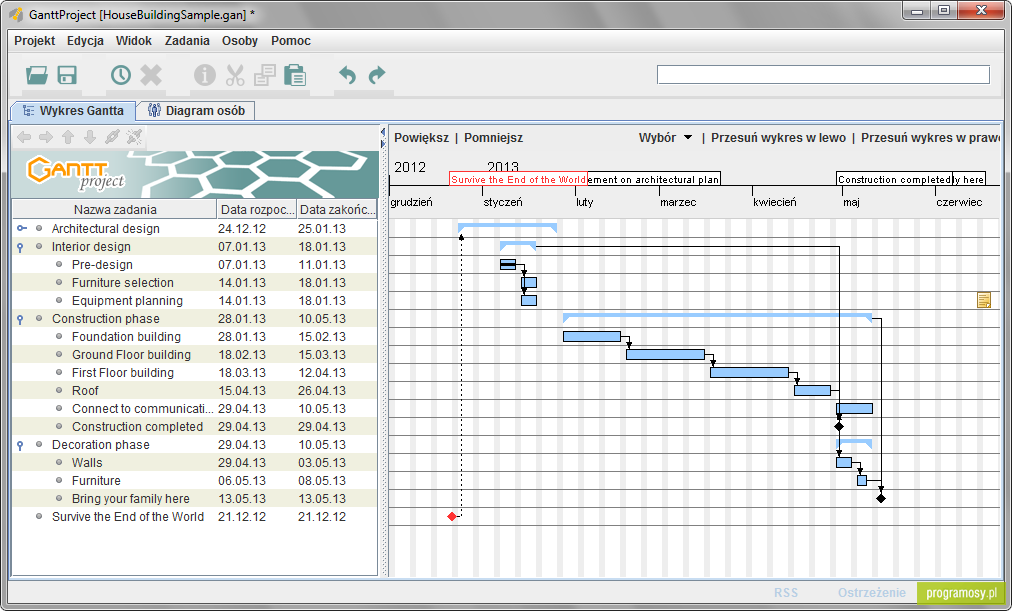Save project with the floppy disk icon
The height and width of the screenshot is (611, 1012).
[x=67, y=75]
